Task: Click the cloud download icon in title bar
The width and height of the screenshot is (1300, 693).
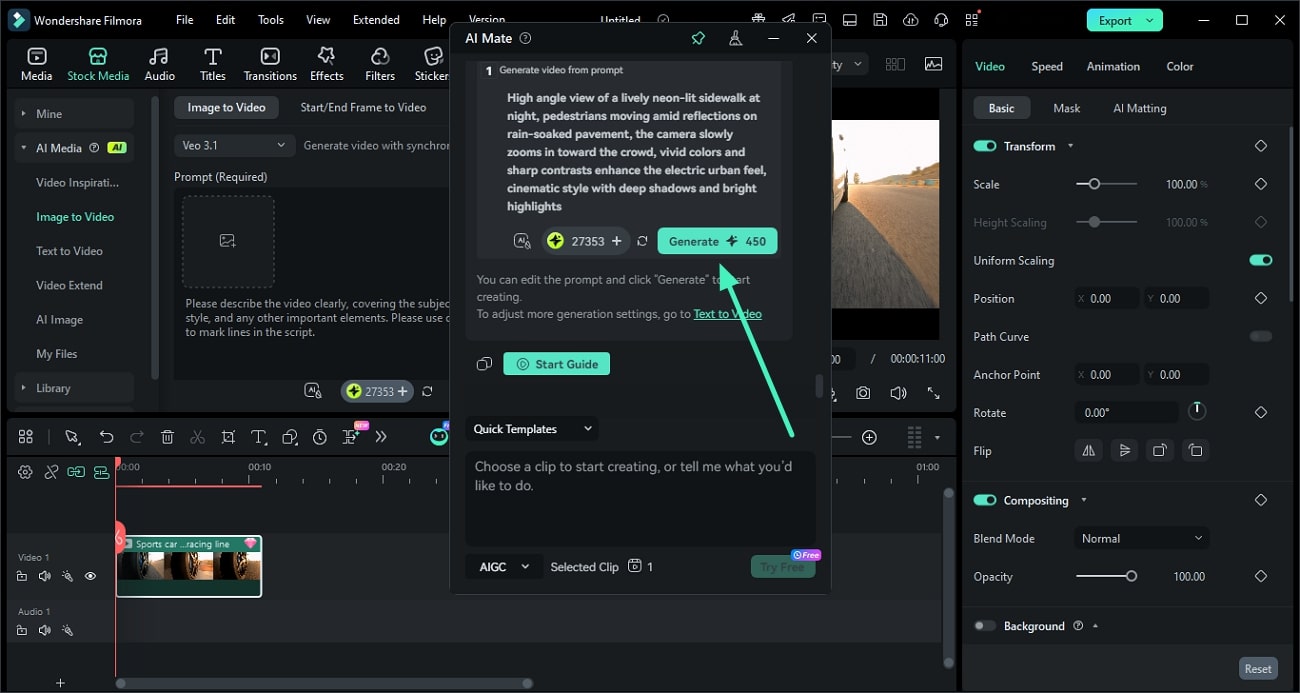Action: click(910, 20)
